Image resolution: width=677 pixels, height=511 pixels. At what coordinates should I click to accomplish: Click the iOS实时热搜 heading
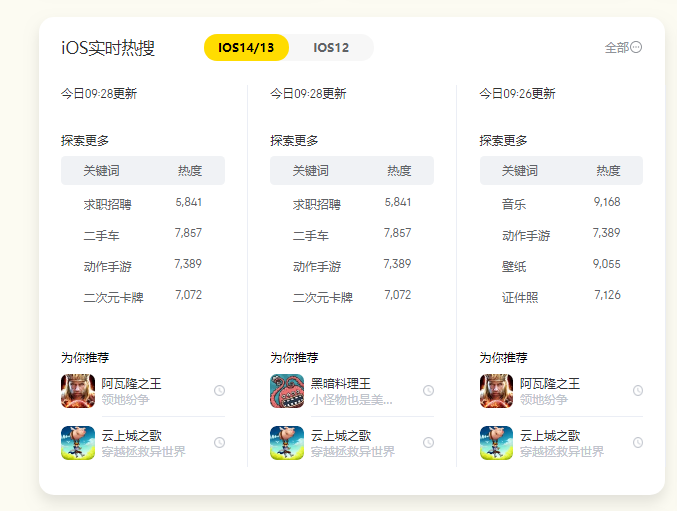(x=108, y=47)
